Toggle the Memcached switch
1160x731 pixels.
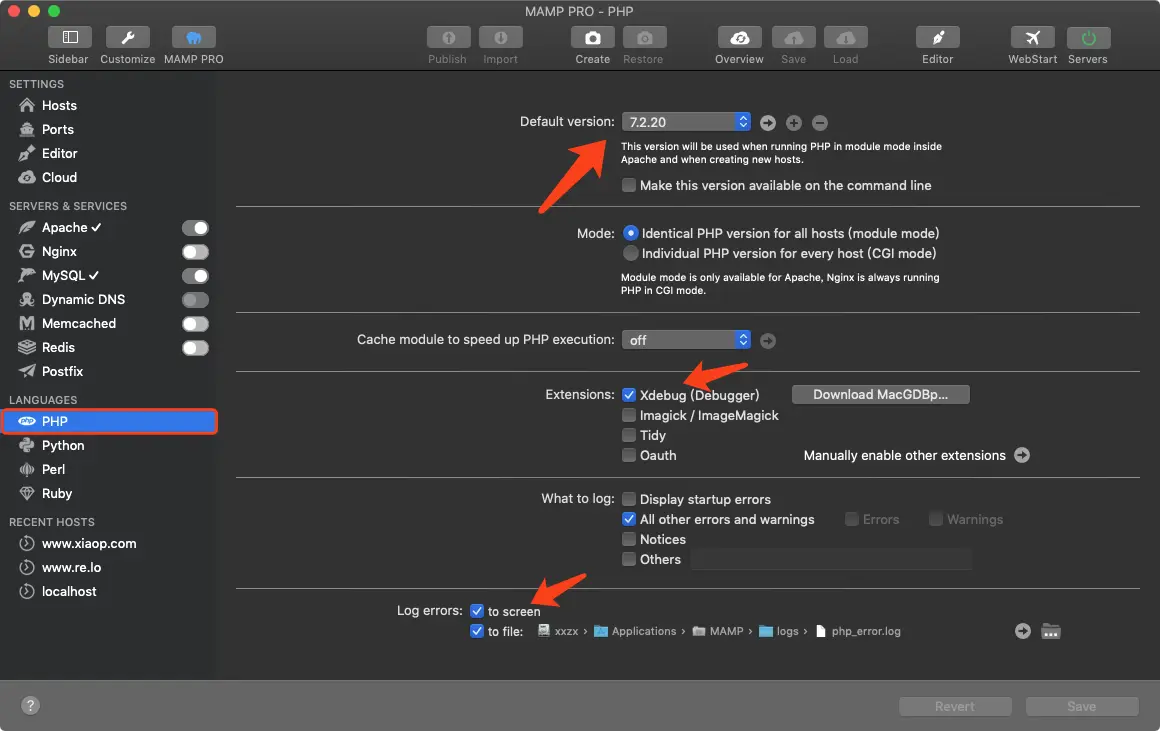(x=195, y=324)
